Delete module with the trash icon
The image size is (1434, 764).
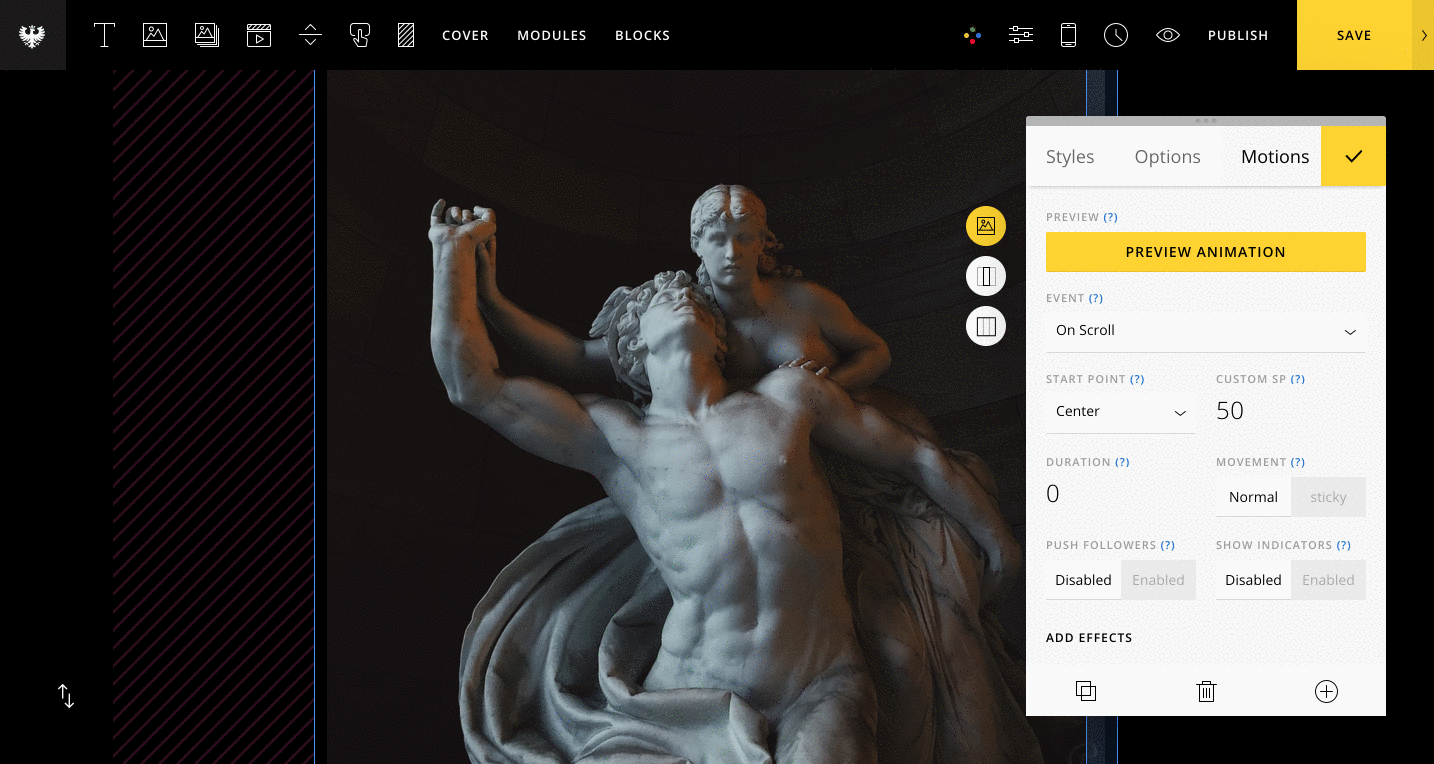point(1206,691)
